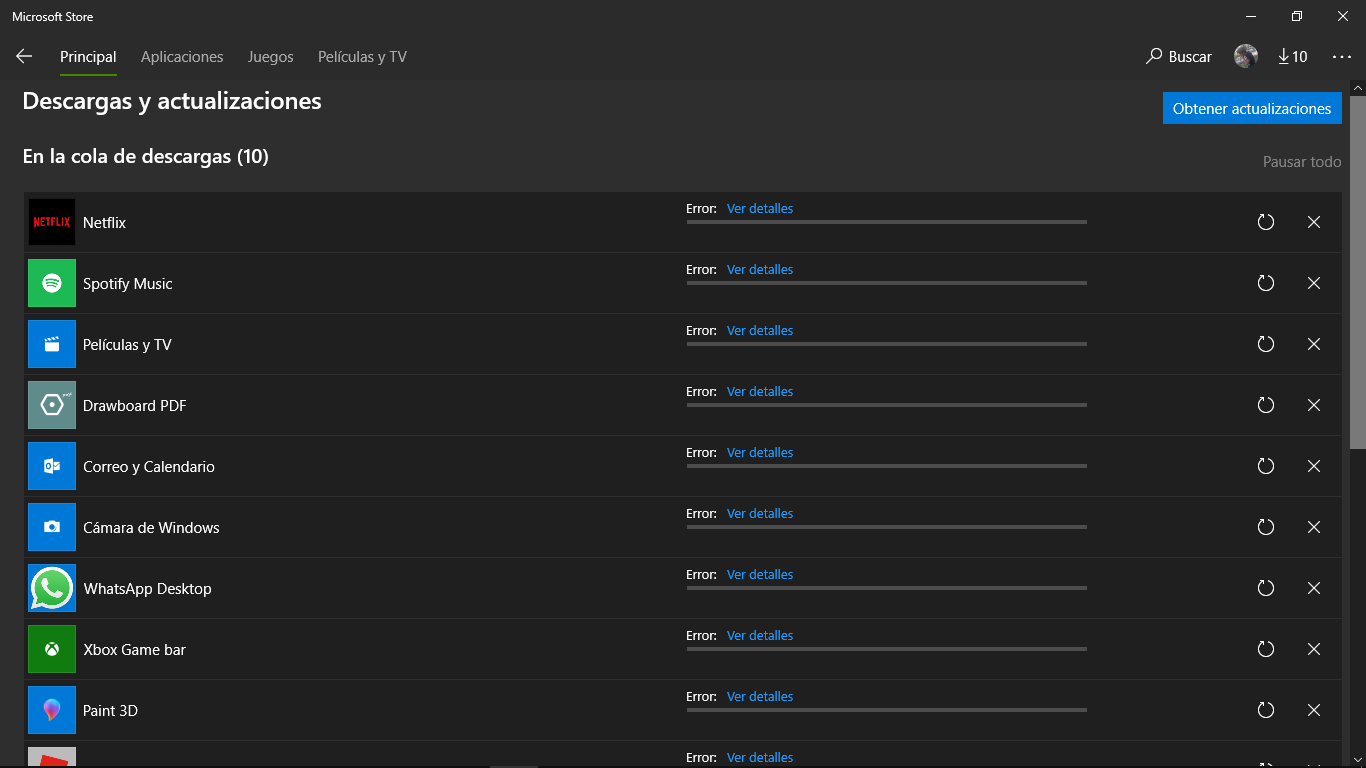Open Ver detalles for Drawboard PDF
The width and height of the screenshot is (1366, 768).
(760, 392)
